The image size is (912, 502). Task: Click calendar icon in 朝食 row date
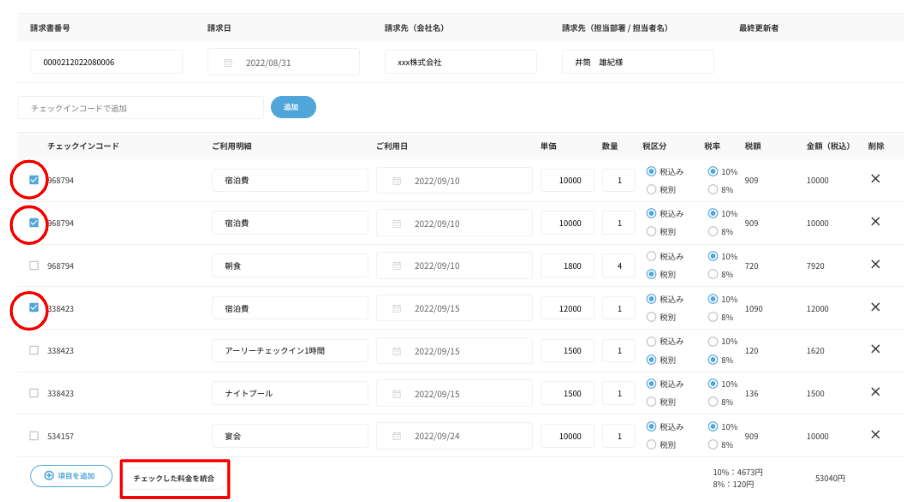397,266
